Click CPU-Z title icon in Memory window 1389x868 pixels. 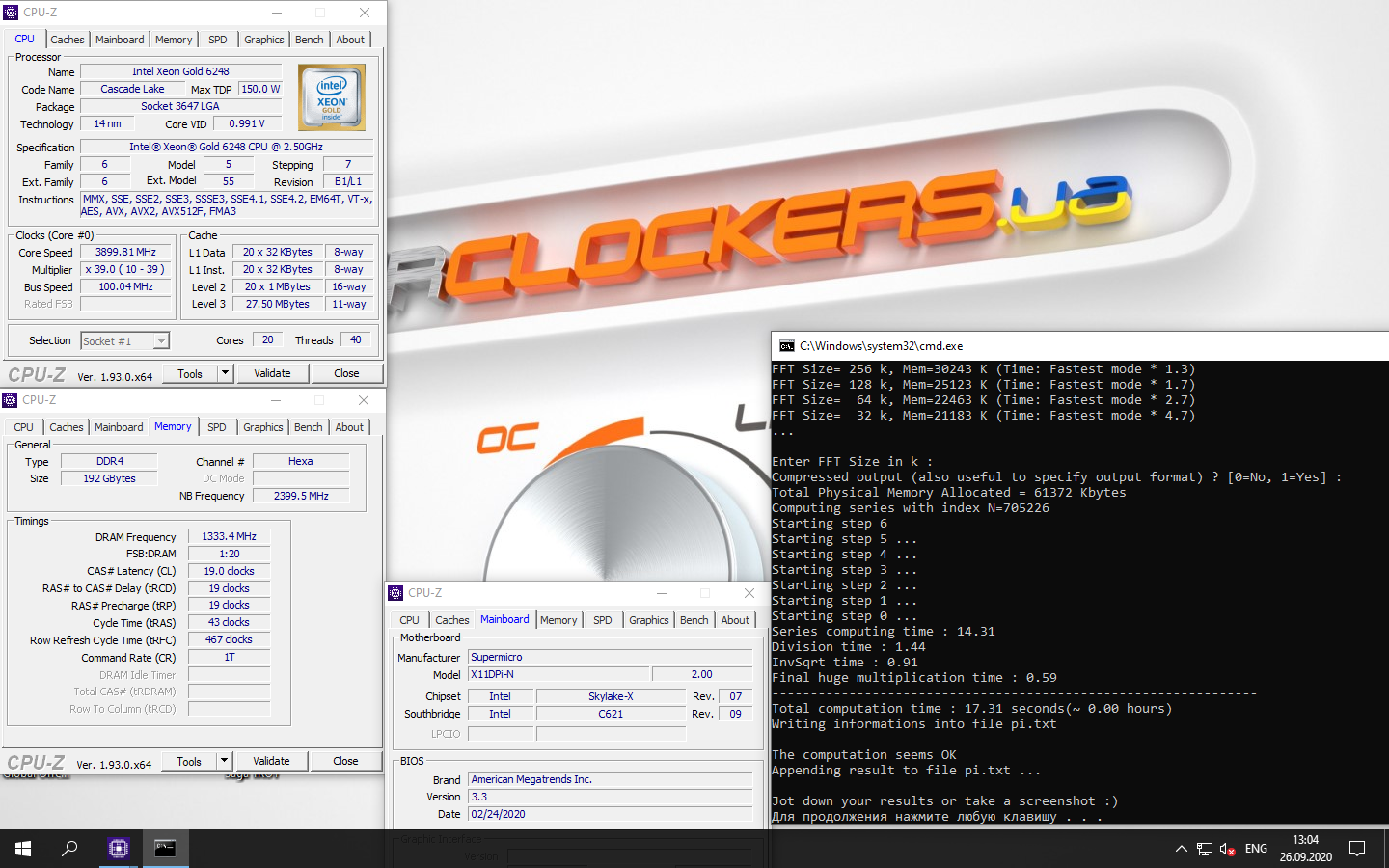click(x=11, y=400)
